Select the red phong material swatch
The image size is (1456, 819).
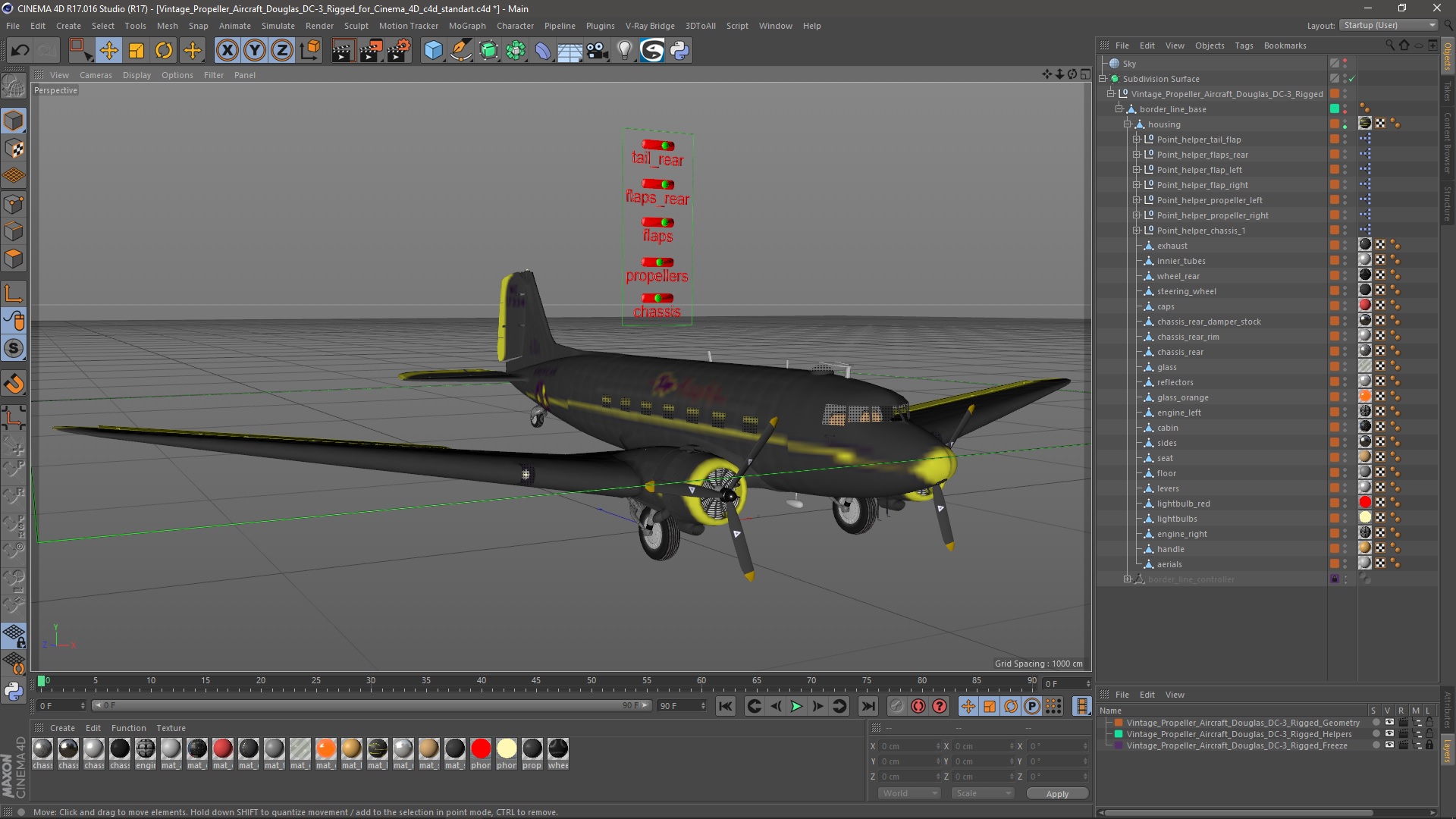481,749
